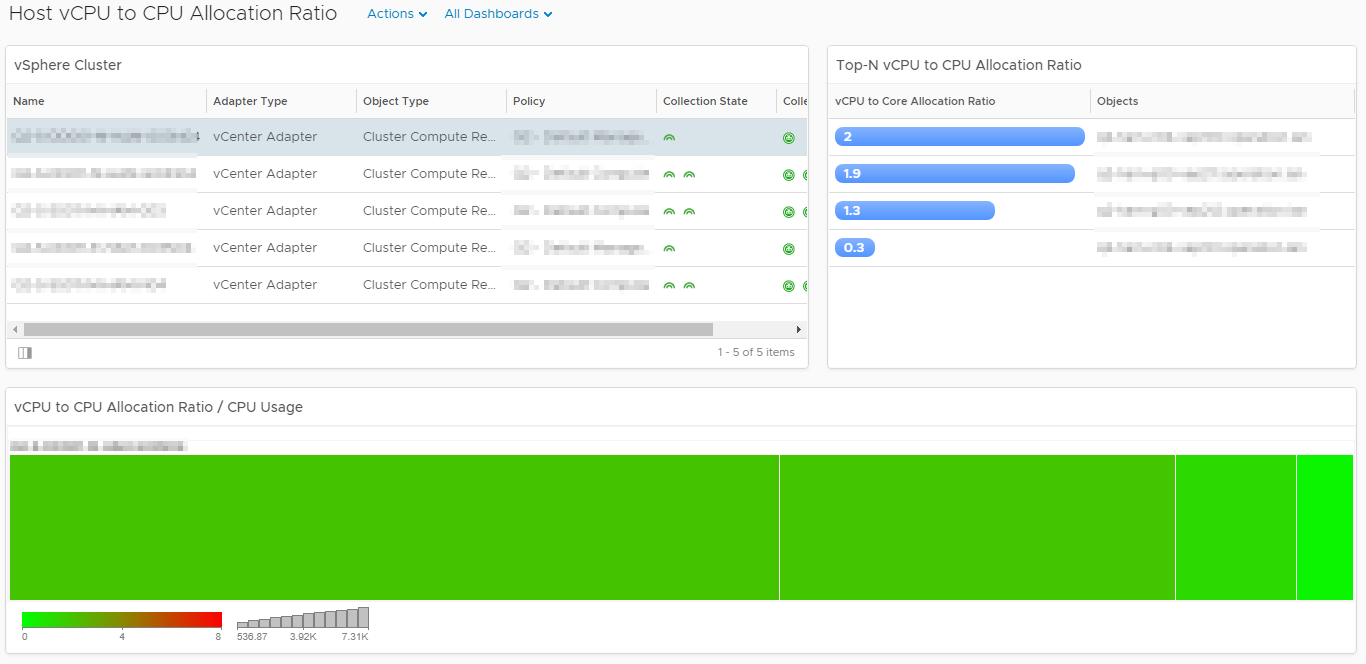Sort by the Adapter Type column header
This screenshot has height=664, width=1366.
click(x=250, y=101)
